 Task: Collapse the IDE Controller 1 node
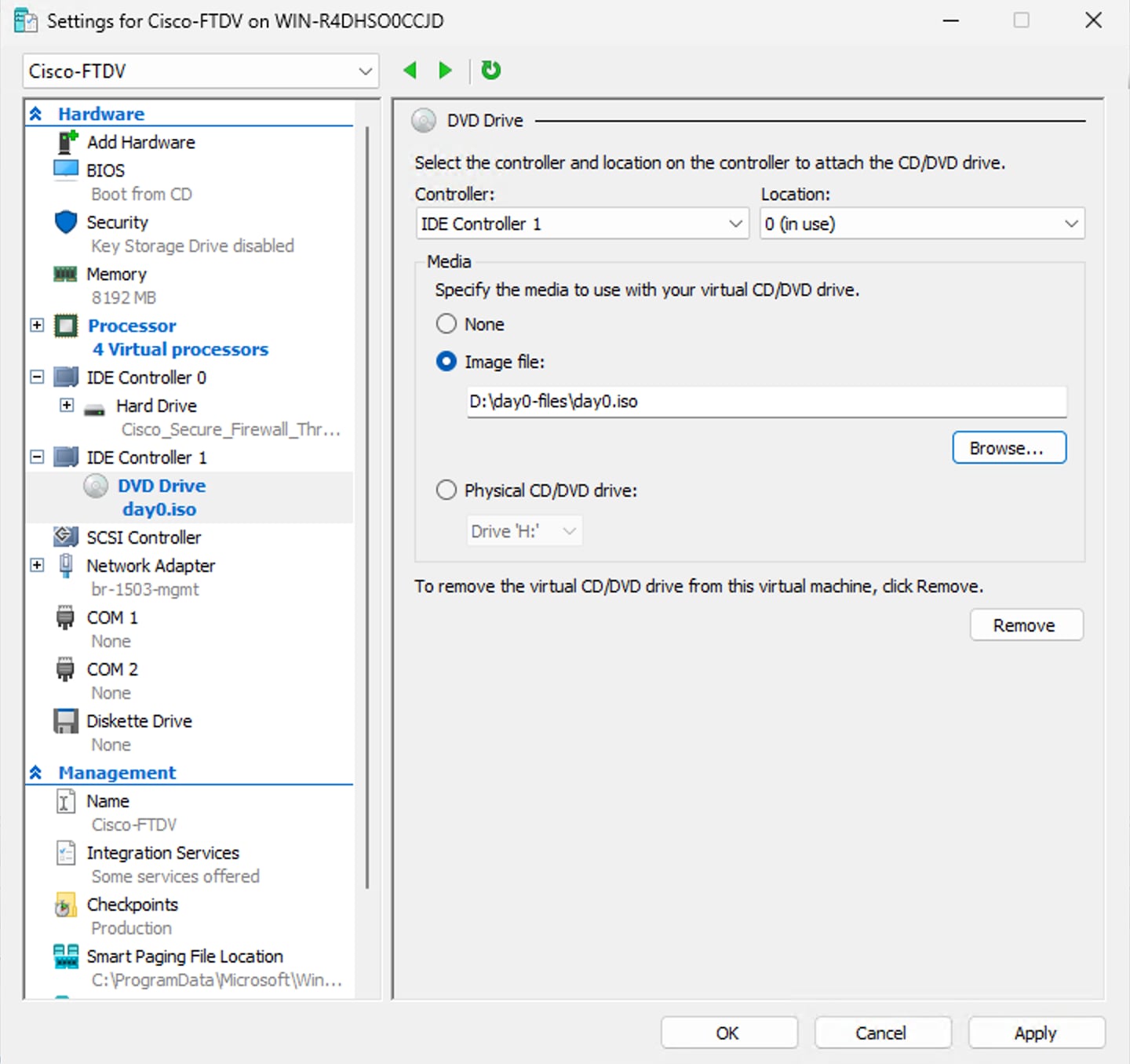tap(37, 457)
